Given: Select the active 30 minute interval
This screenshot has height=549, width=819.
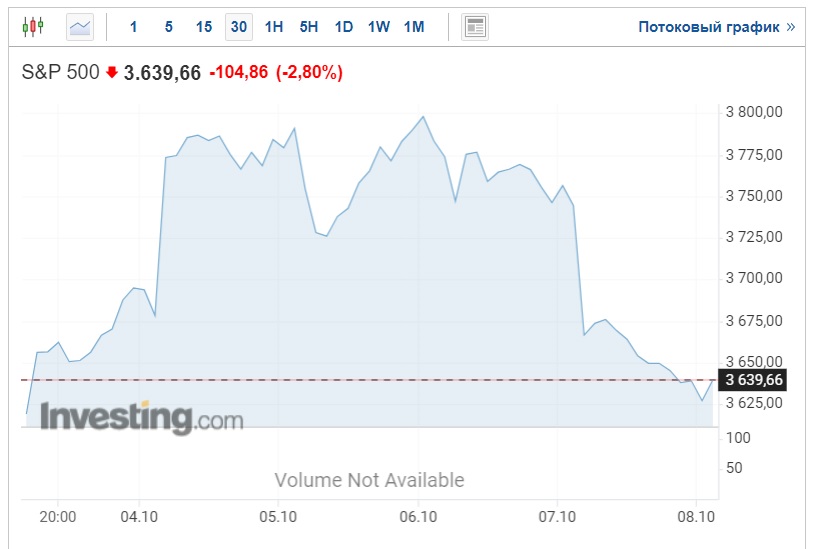Looking at the screenshot, I should pyautogui.click(x=238, y=27).
